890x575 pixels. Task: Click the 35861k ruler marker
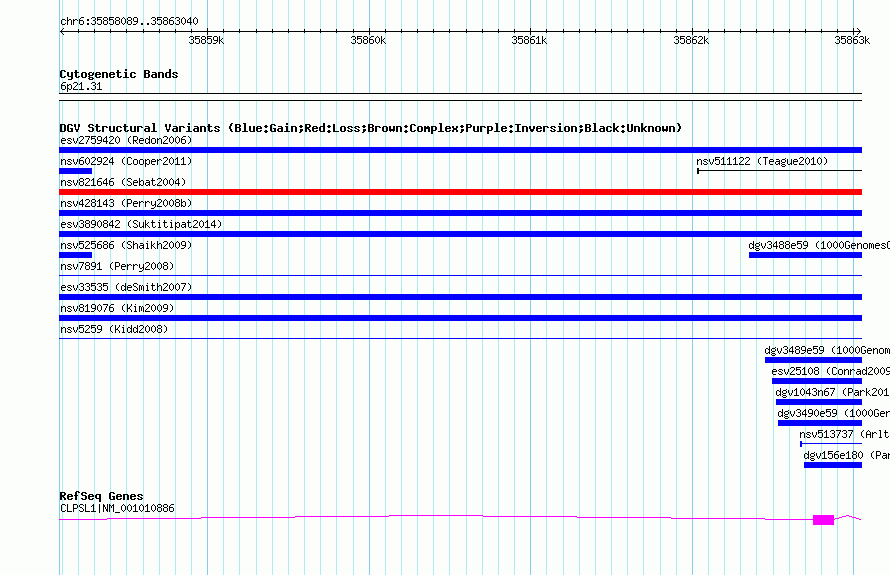(529, 40)
